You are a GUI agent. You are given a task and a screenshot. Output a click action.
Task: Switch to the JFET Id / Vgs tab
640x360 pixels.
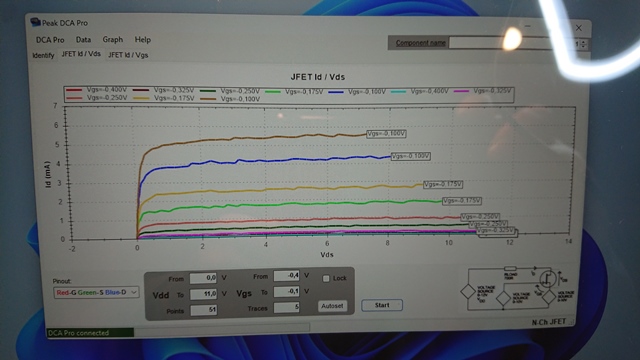pyautogui.click(x=128, y=55)
